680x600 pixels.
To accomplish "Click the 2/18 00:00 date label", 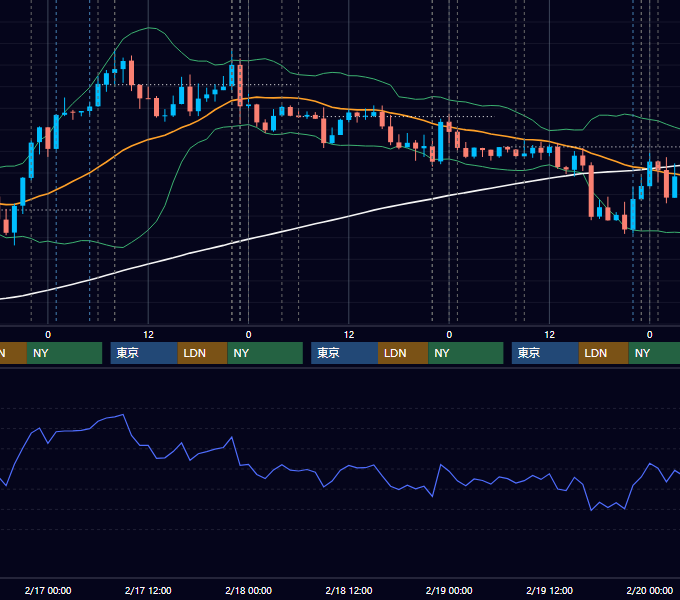I will click(248, 590).
